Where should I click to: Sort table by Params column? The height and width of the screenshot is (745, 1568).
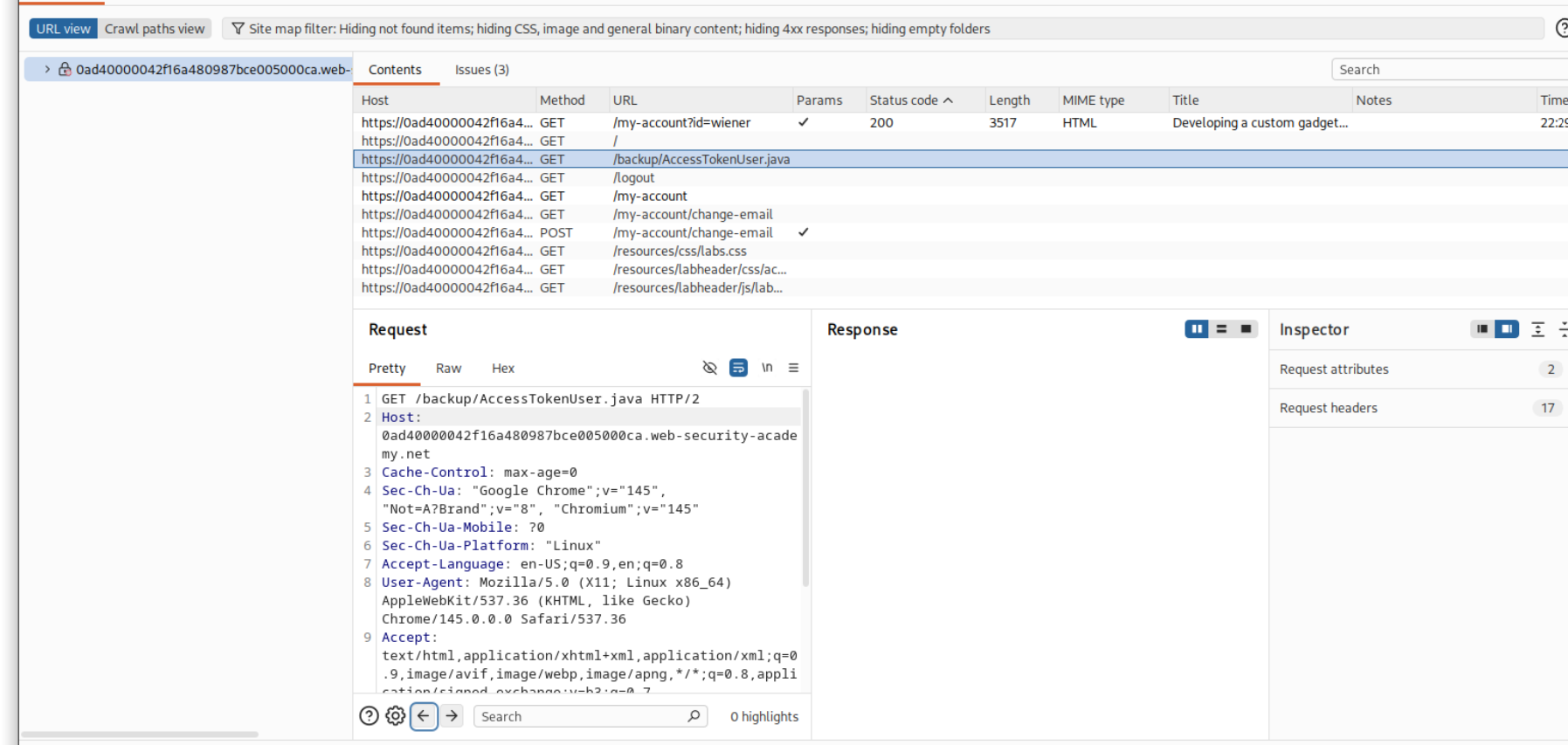click(x=827, y=100)
